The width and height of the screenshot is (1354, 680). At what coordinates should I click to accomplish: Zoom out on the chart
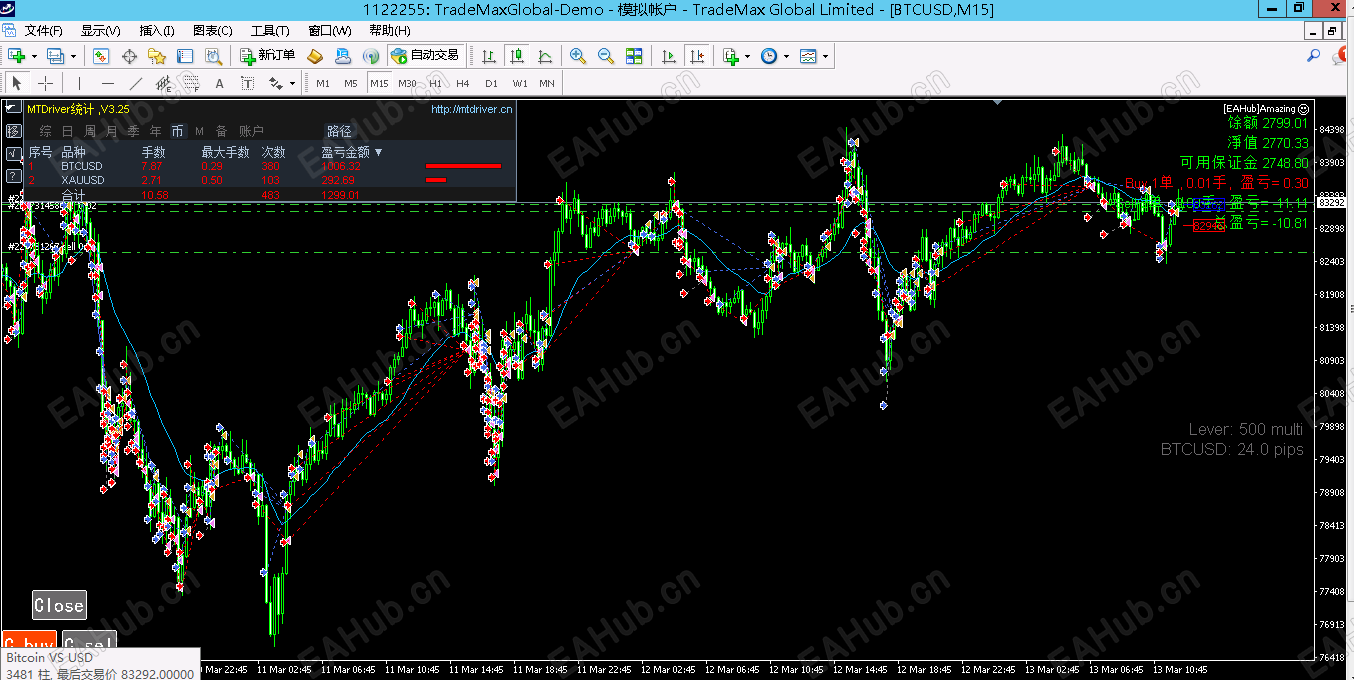pyautogui.click(x=606, y=56)
